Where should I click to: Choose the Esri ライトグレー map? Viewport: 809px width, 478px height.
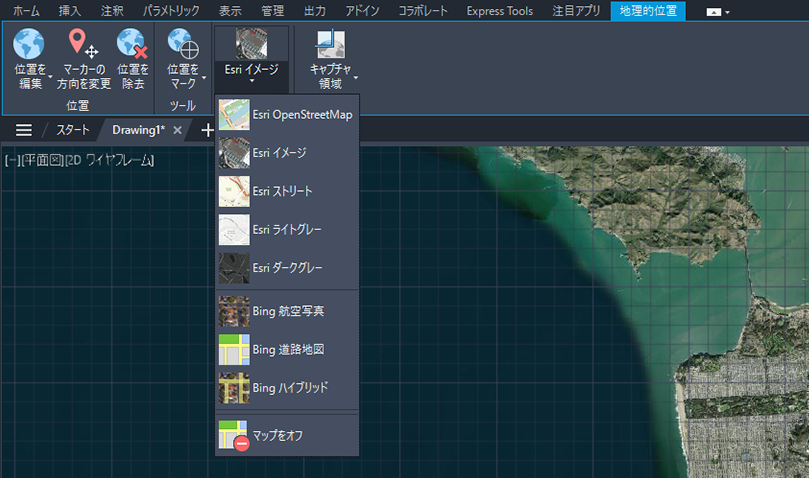[x=287, y=229]
